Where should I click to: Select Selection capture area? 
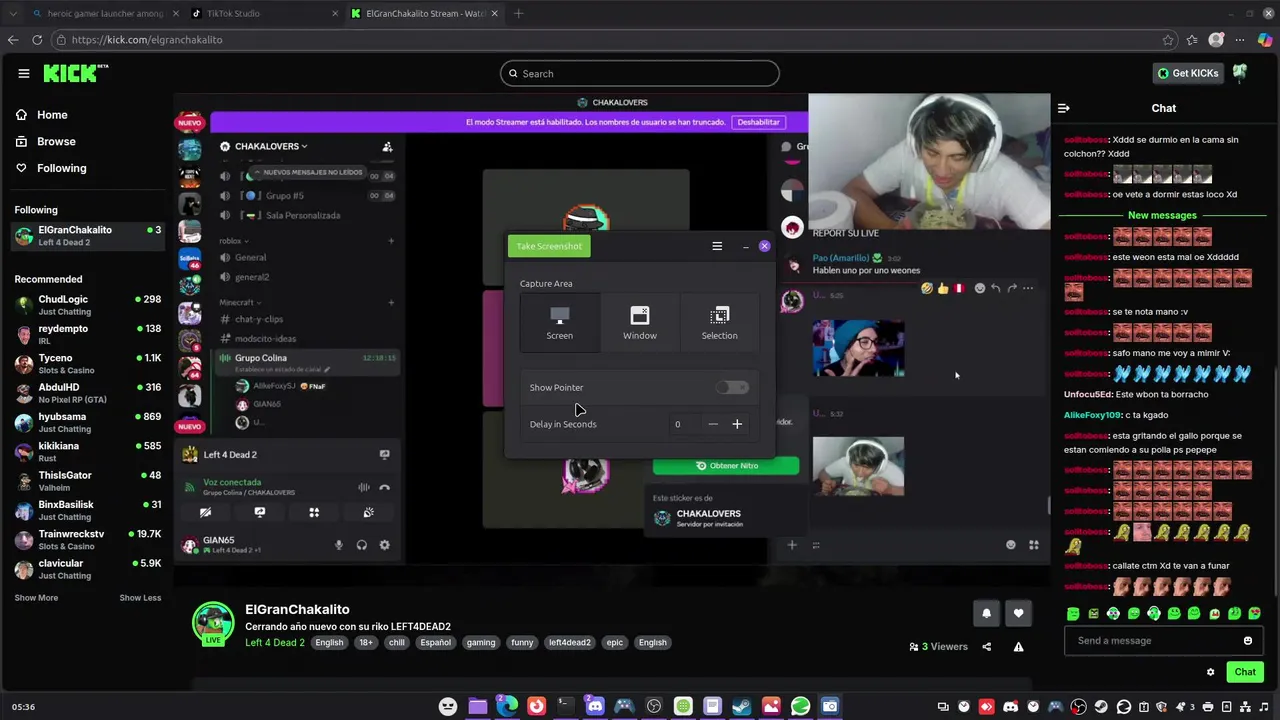coord(719,322)
